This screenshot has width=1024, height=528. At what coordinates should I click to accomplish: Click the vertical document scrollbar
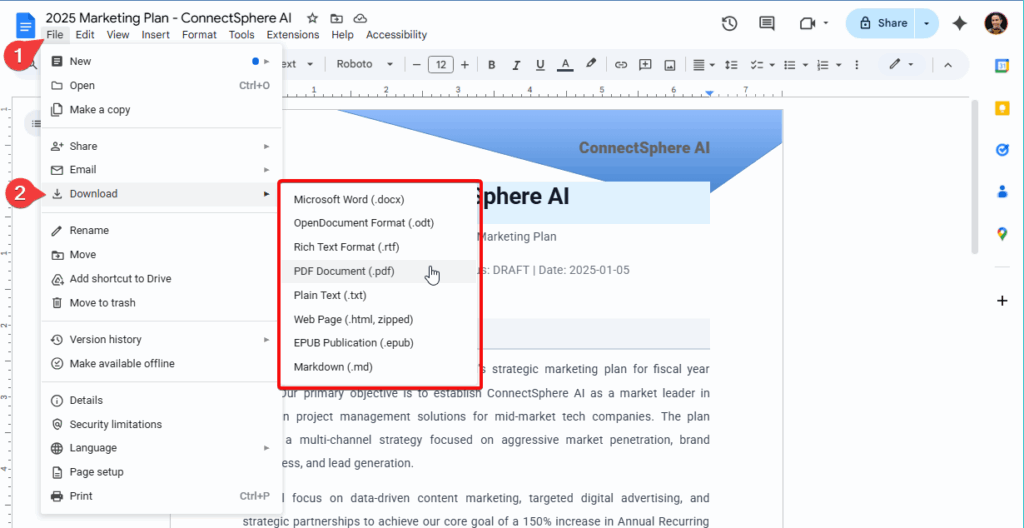pyautogui.click(x=975, y=176)
